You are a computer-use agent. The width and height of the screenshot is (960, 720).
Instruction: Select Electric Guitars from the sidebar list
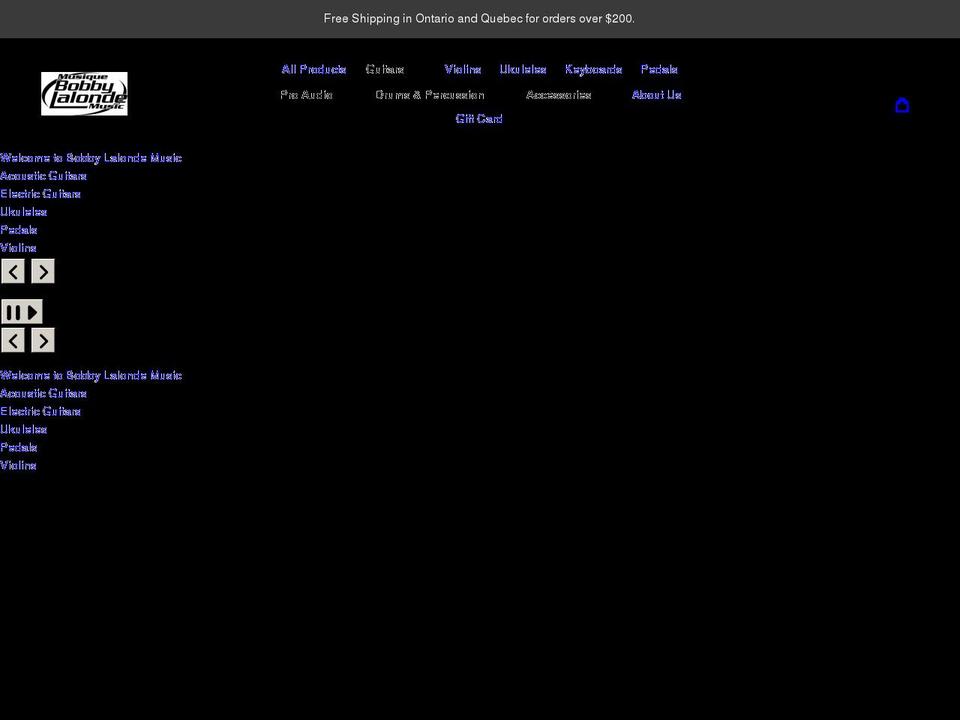pos(40,193)
